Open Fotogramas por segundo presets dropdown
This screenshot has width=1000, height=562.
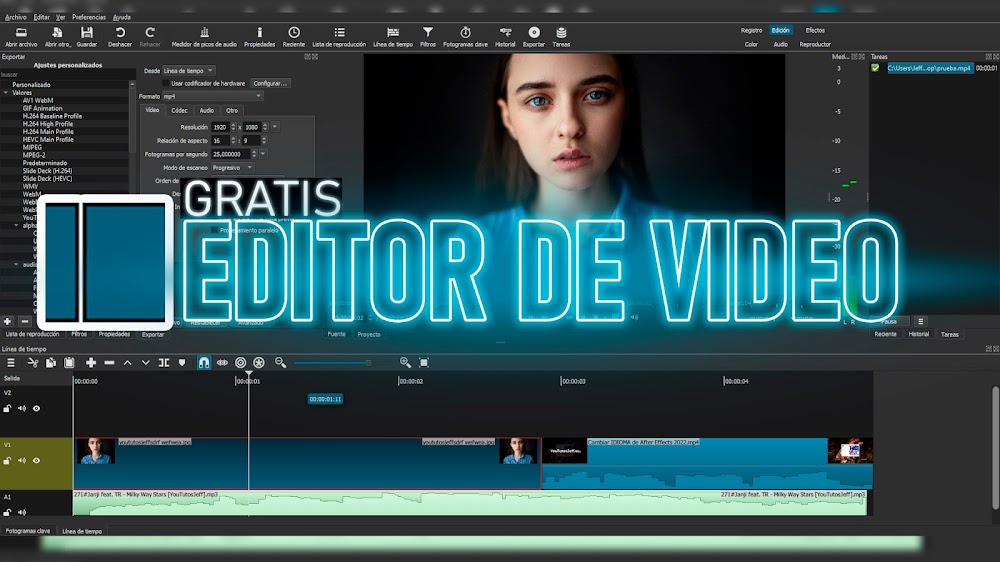pos(263,154)
